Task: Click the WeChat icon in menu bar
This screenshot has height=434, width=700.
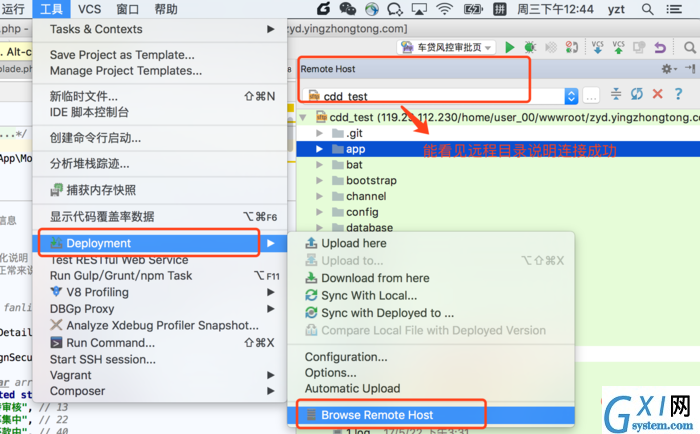Action: tap(348, 9)
